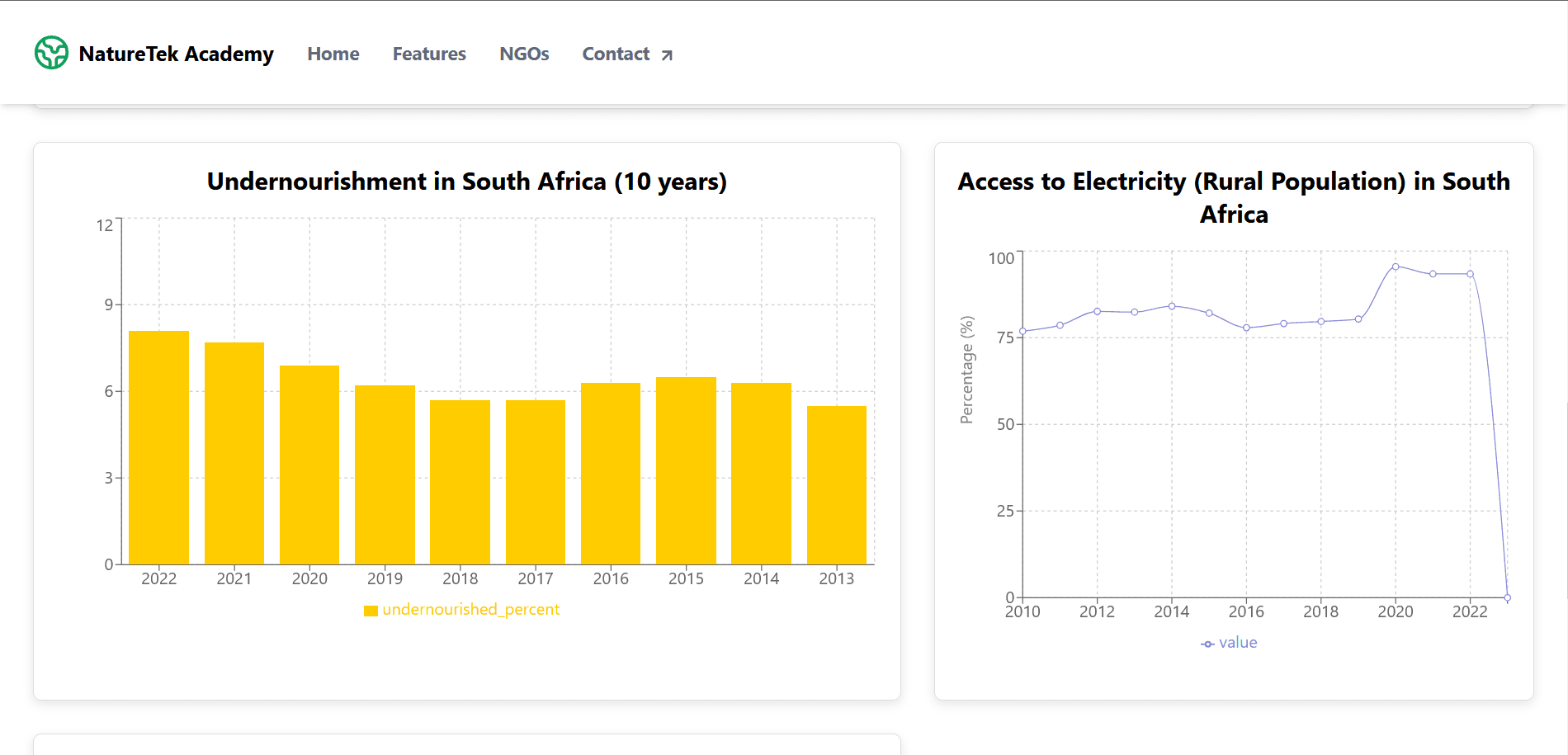
Task: Go to the Features page
Action: (x=429, y=54)
